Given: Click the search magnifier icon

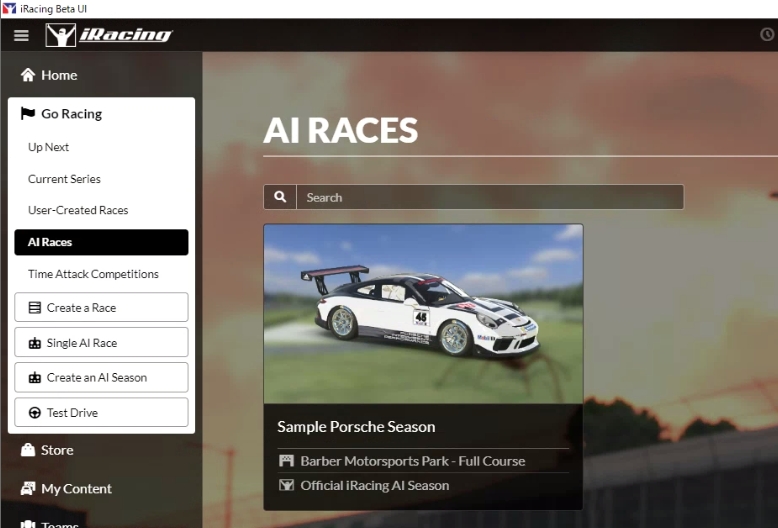Looking at the screenshot, I should pyautogui.click(x=280, y=197).
